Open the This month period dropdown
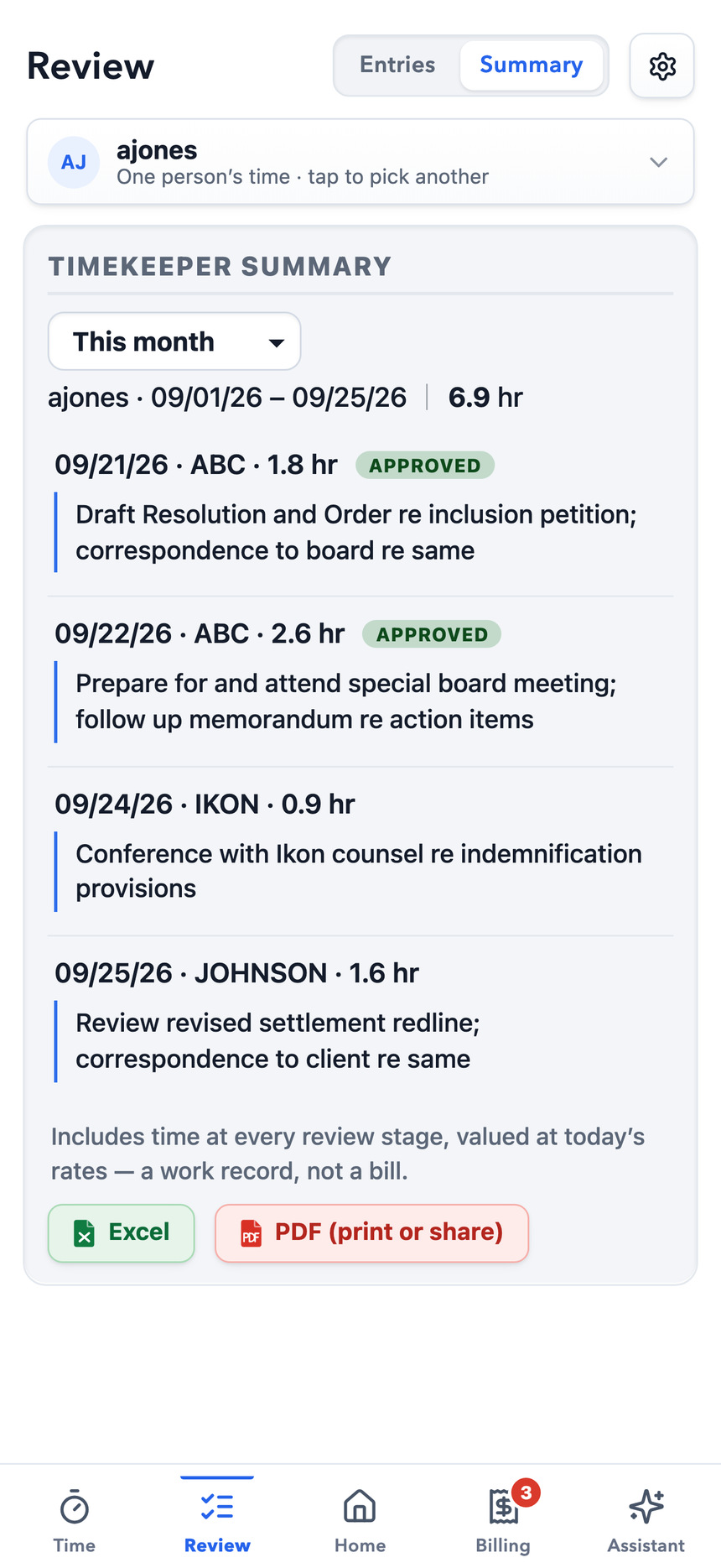Viewport: 721px width, 1568px height. pyautogui.click(x=174, y=341)
